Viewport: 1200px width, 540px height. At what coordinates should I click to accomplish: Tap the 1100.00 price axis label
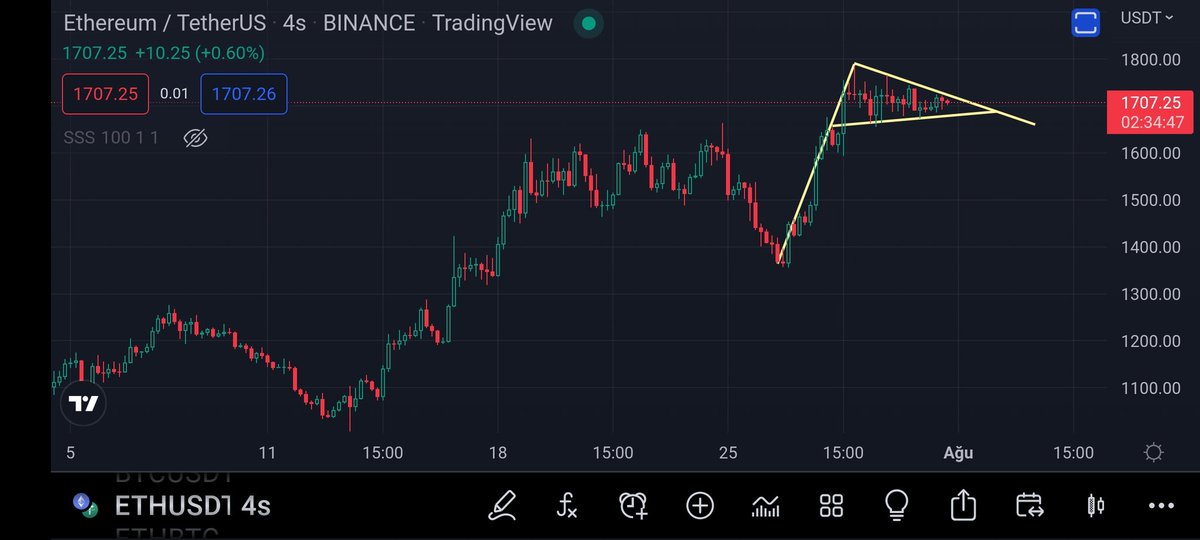pyautogui.click(x=1150, y=388)
